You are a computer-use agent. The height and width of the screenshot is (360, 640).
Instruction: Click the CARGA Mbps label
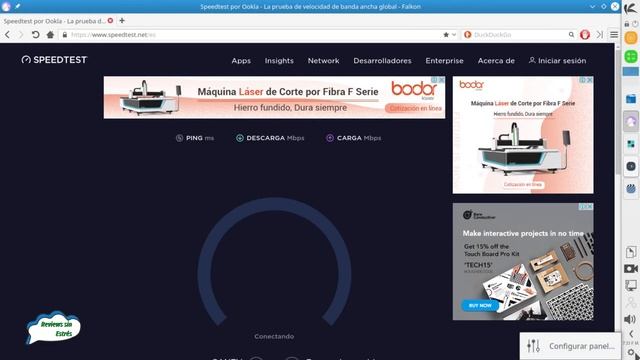coord(359,138)
